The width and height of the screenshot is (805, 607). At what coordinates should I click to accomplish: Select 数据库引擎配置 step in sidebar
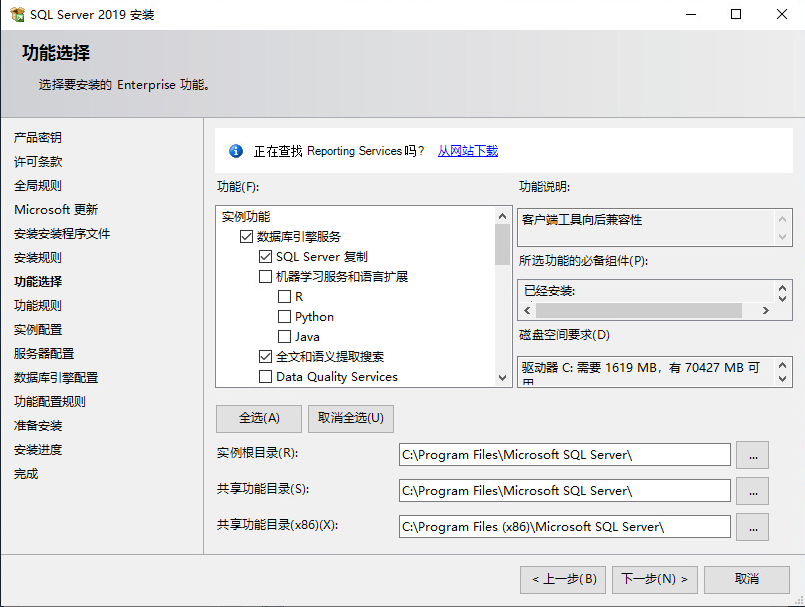(56, 378)
